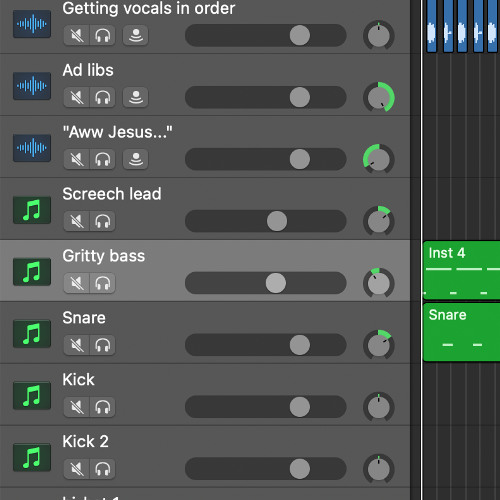Click the Ad libs pan knob
The image size is (500, 500).
[x=379, y=97]
